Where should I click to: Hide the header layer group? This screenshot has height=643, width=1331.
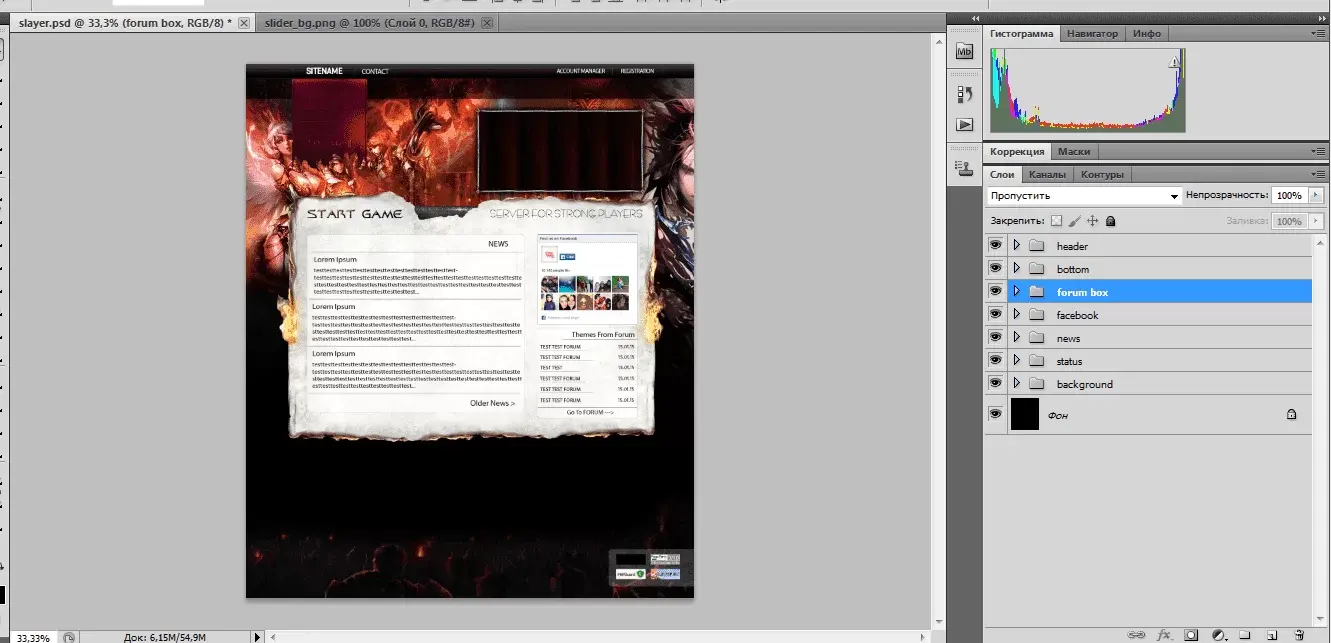995,245
